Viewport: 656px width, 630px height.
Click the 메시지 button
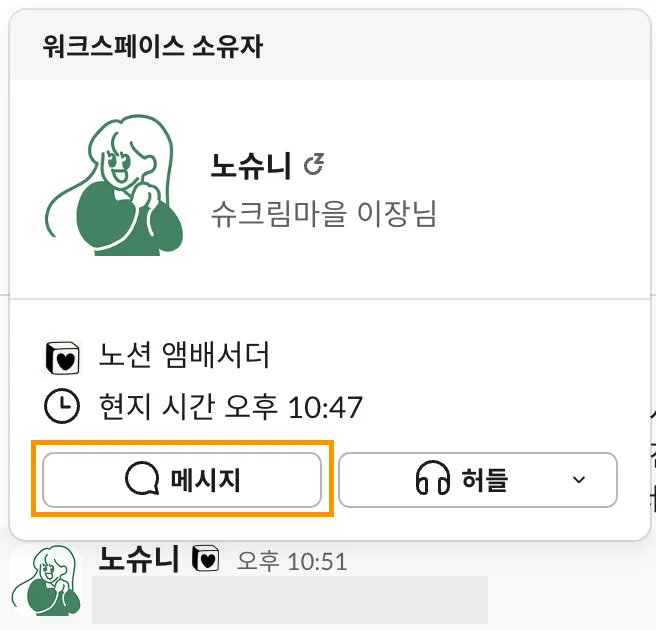tap(182, 480)
